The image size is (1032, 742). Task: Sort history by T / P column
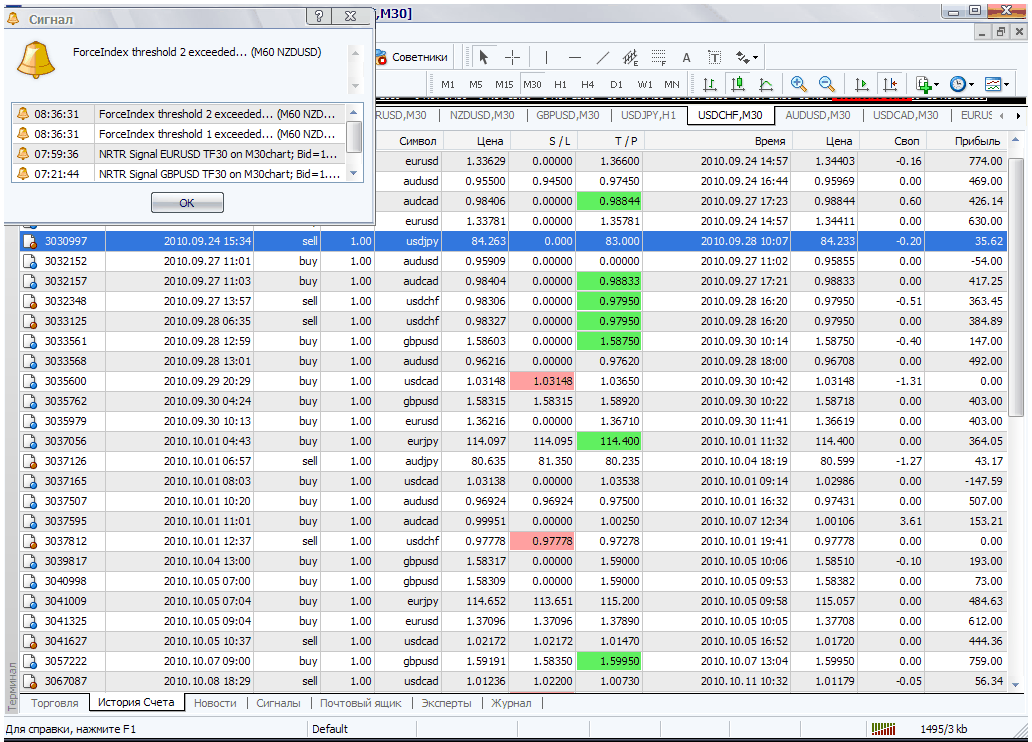click(x=609, y=141)
